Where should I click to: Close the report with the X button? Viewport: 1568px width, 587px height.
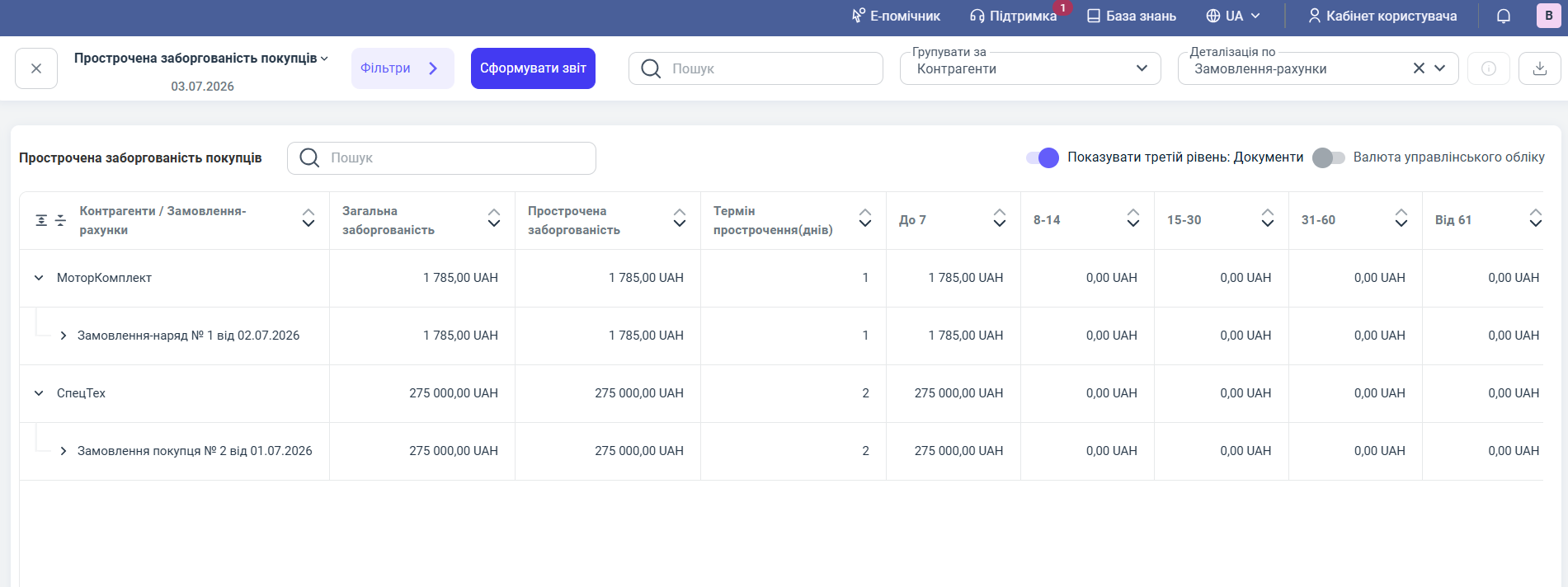pos(36,68)
